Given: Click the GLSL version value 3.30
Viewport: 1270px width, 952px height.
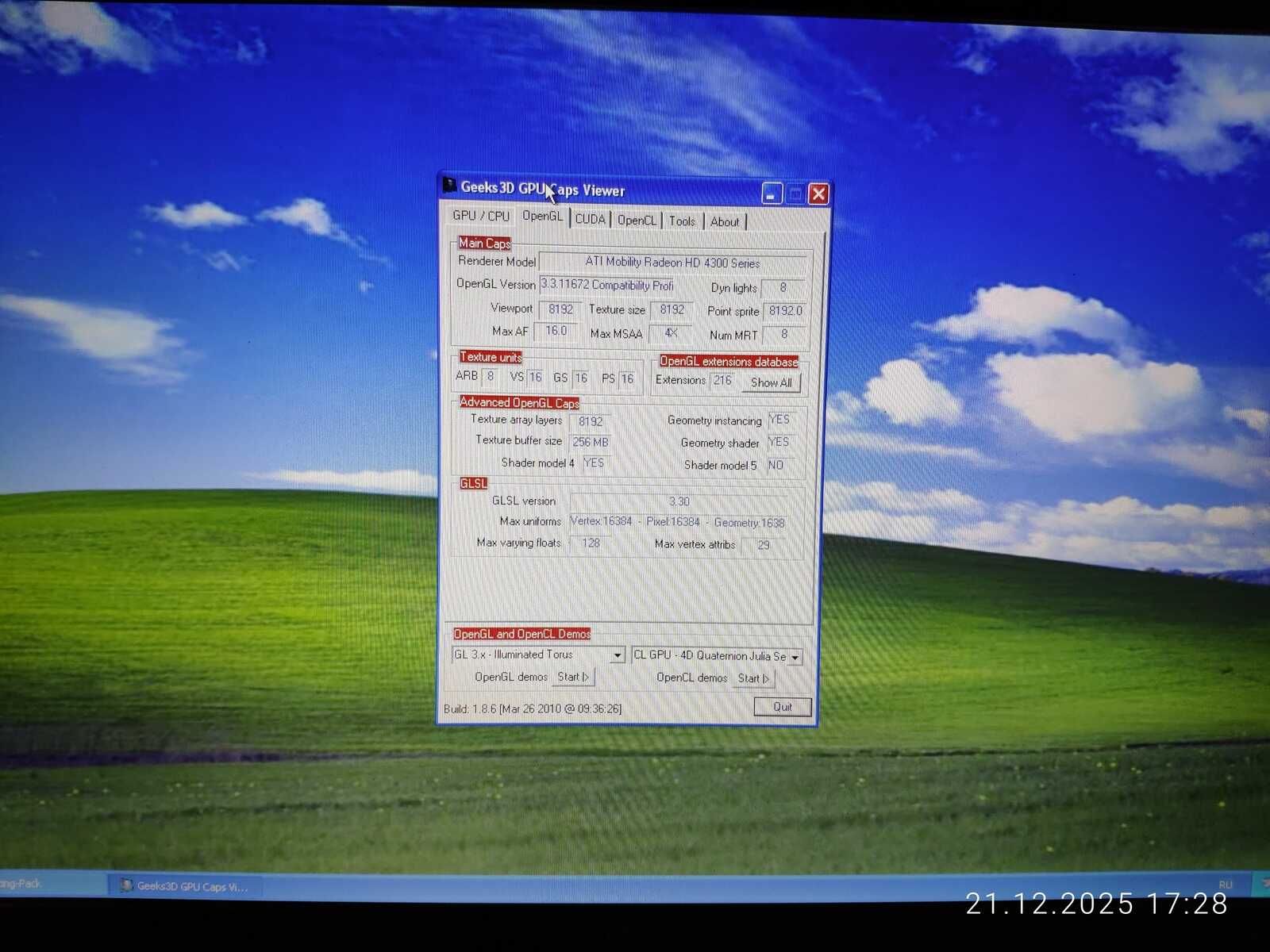Looking at the screenshot, I should point(679,501).
